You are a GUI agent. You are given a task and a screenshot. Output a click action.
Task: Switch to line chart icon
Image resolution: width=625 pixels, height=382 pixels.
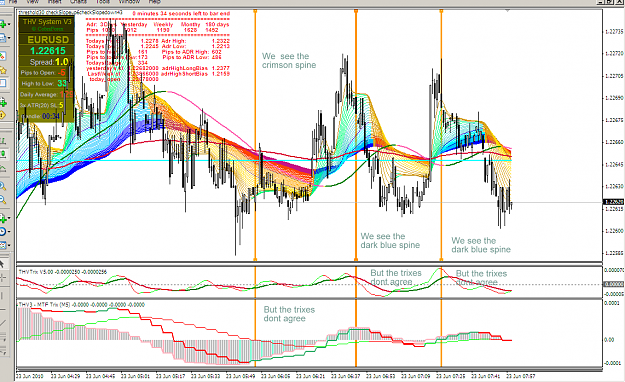click(3, 168)
